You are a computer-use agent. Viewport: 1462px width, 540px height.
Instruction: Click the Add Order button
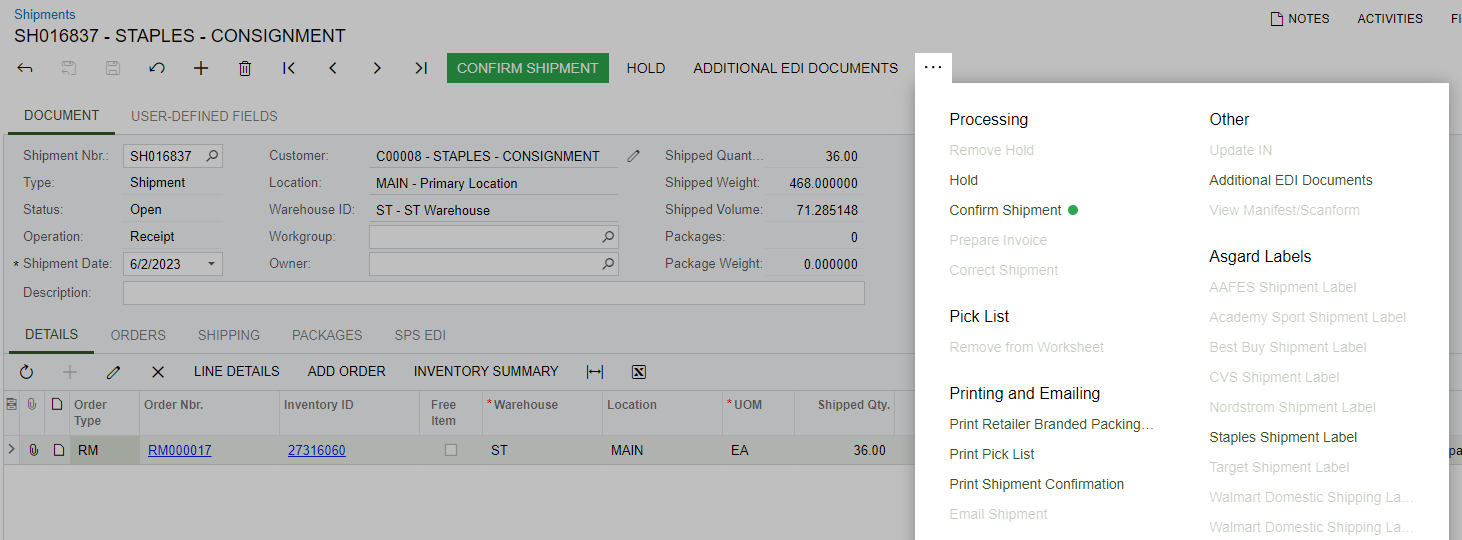347,371
